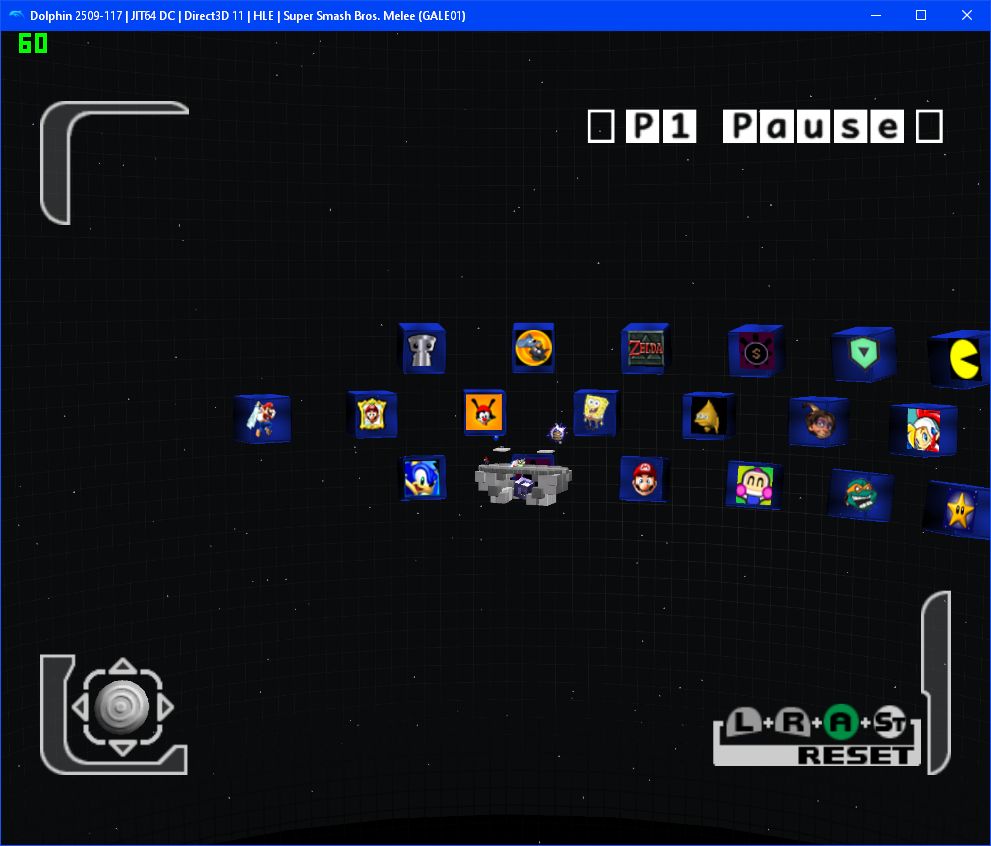The height and width of the screenshot is (846, 991).
Task: Click the gray control stick graphic
Action: click(121, 707)
